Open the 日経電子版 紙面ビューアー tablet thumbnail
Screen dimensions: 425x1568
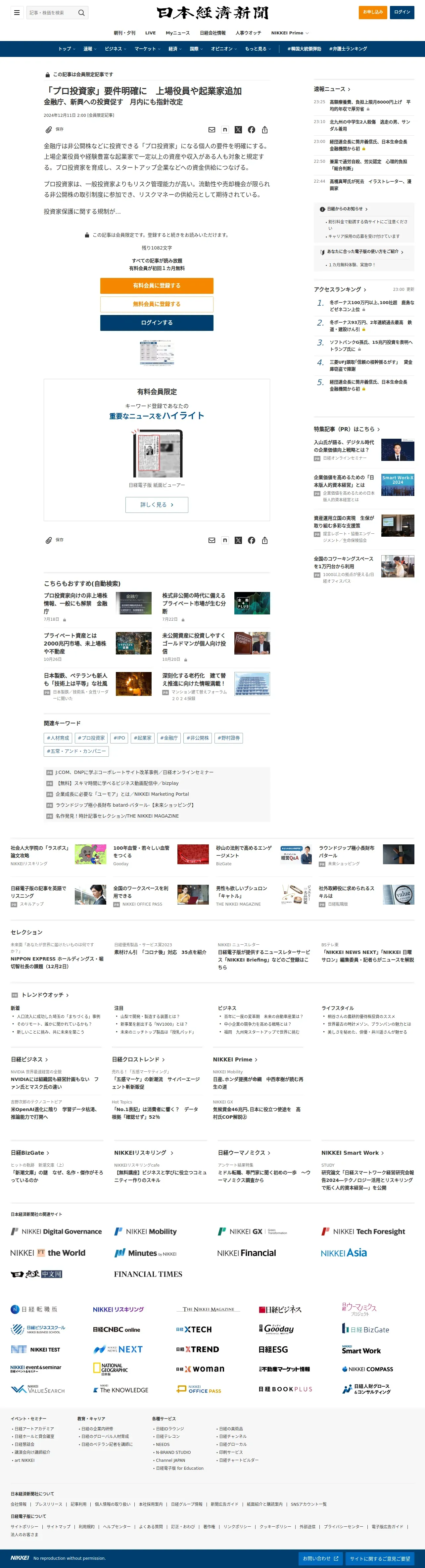157,454
